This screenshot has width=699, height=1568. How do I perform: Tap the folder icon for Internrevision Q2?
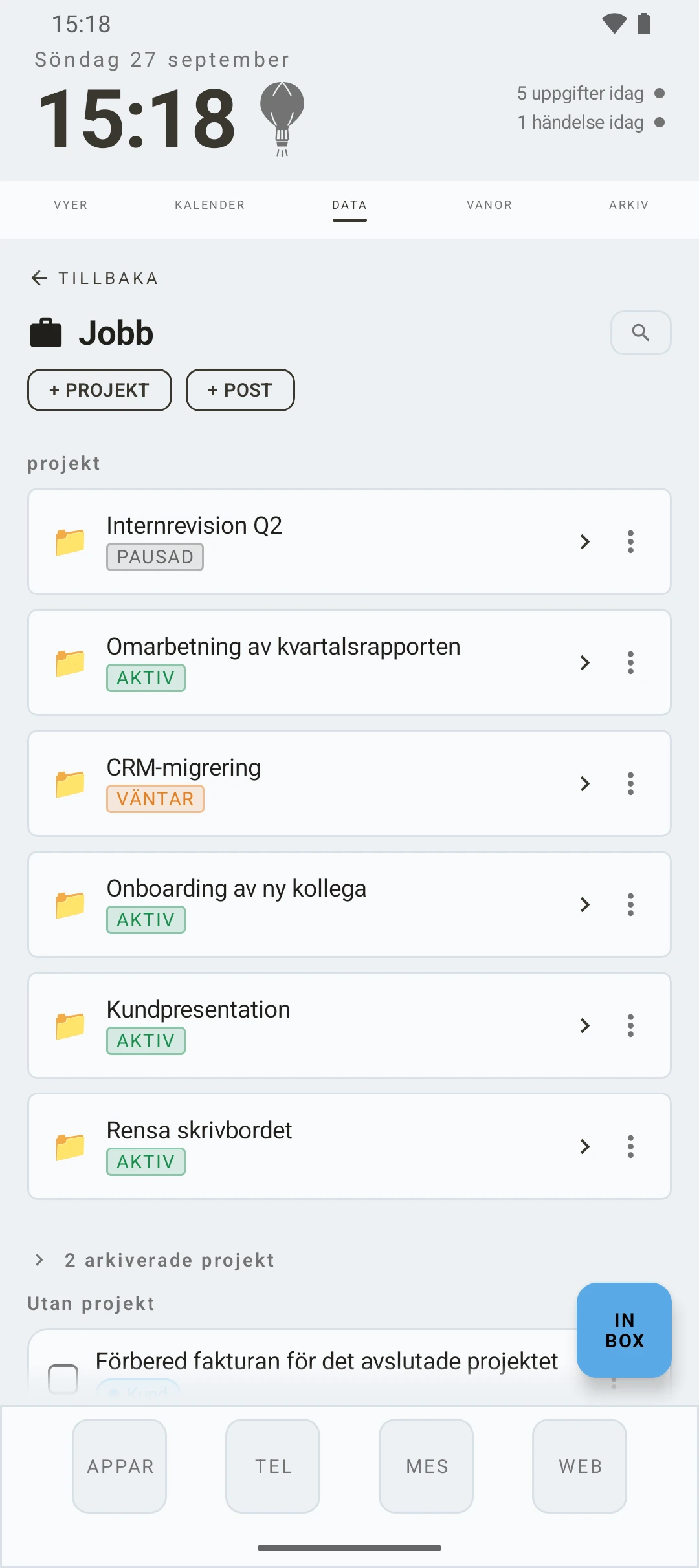point(70,541)
